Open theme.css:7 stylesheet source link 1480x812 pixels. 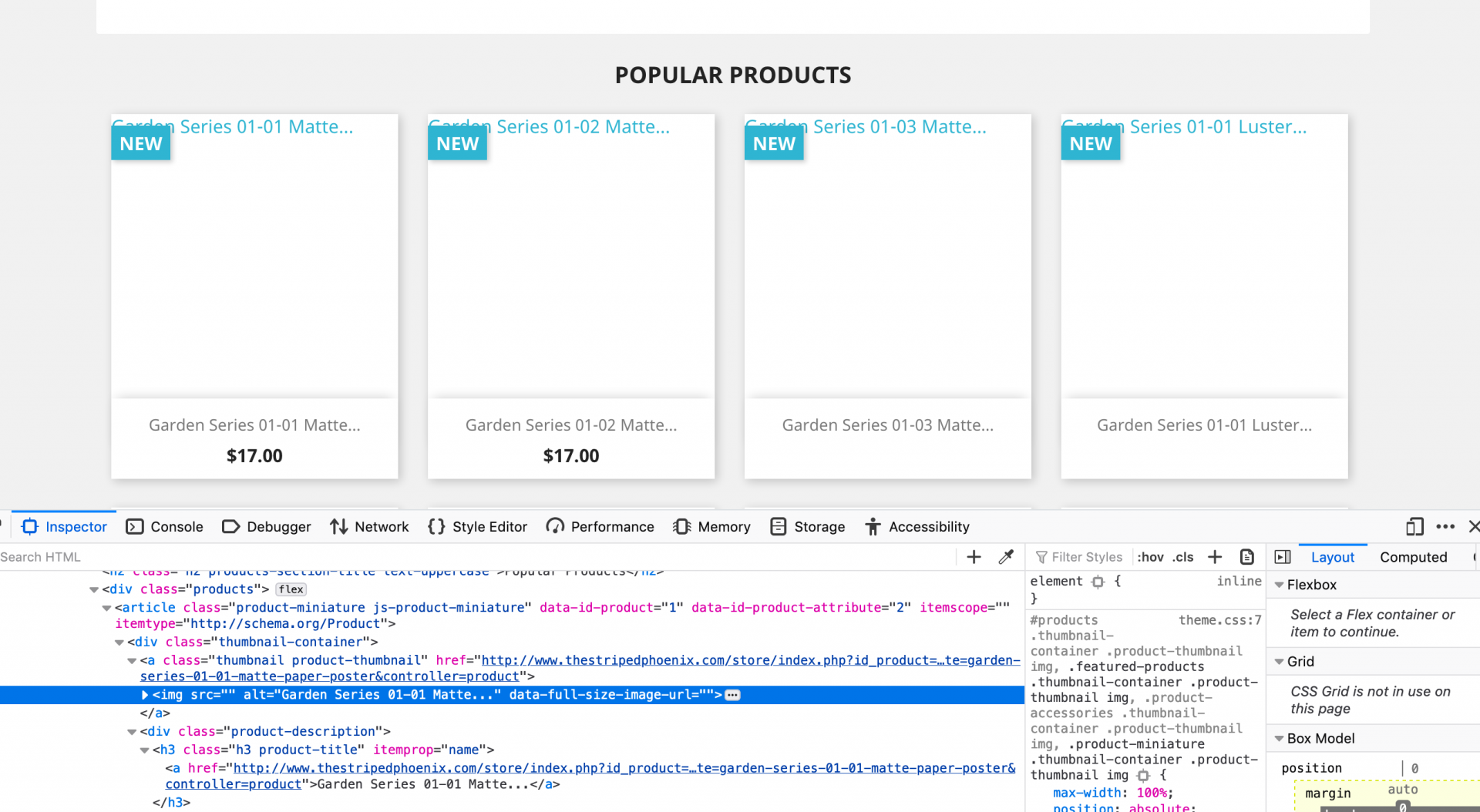(1220, 620)
